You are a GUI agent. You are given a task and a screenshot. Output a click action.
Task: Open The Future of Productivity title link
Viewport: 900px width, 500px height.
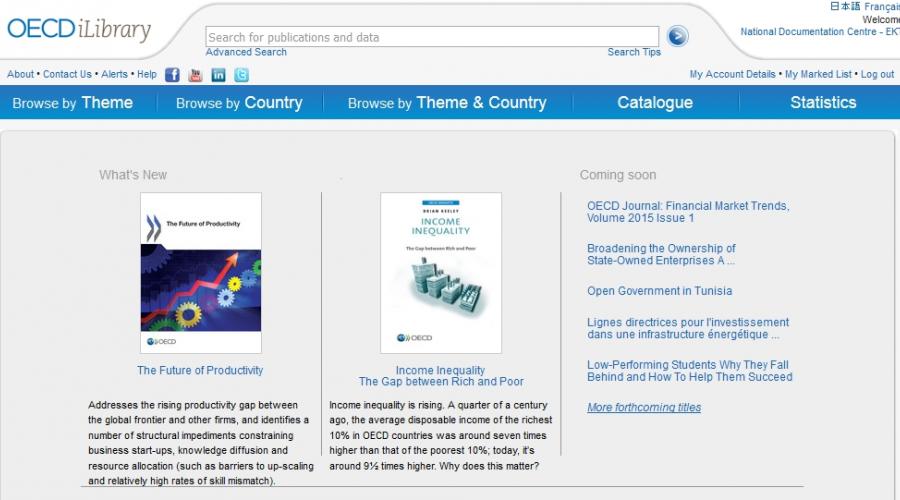pyautogui.click(x=200, y=370)
